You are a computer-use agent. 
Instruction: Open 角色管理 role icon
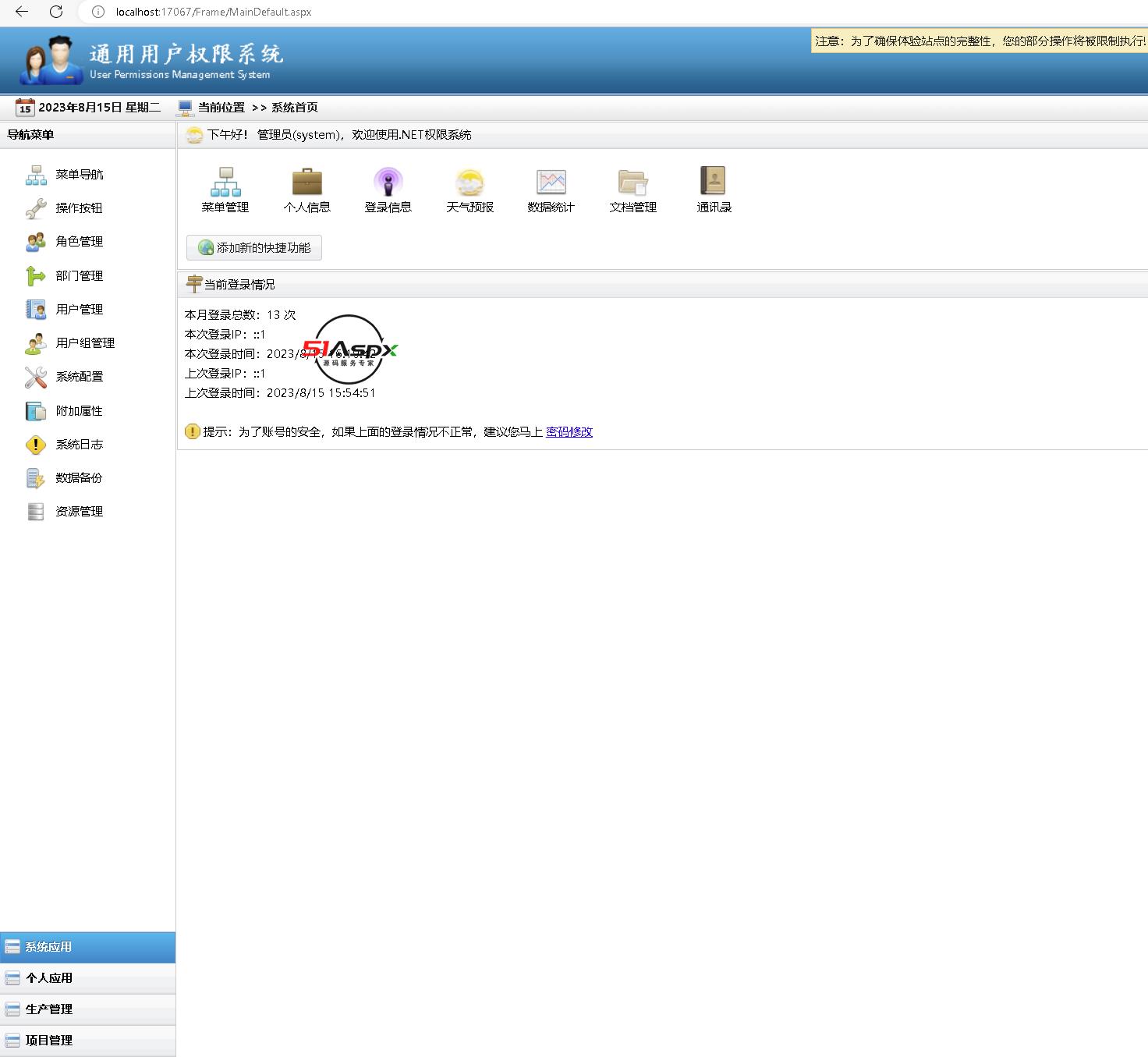36,242
